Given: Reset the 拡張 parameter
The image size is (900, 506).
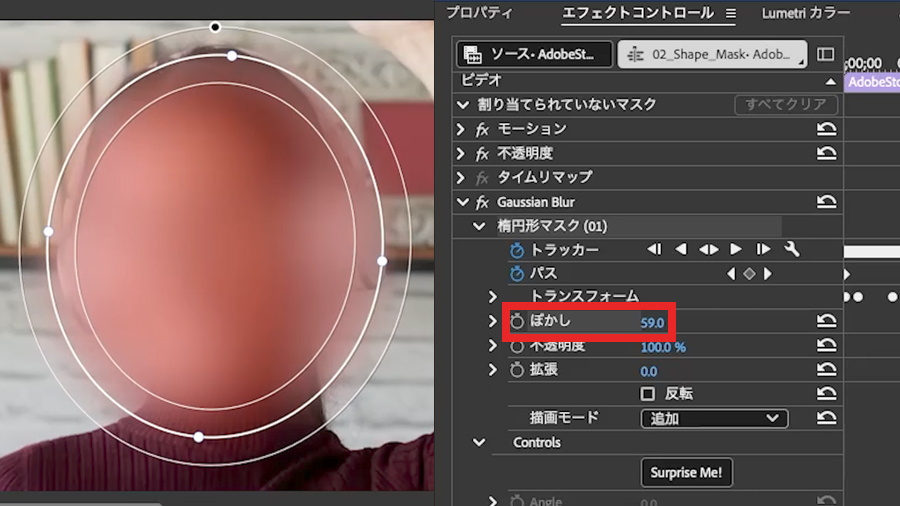Looking at the screenshot, I should point(827,368).
